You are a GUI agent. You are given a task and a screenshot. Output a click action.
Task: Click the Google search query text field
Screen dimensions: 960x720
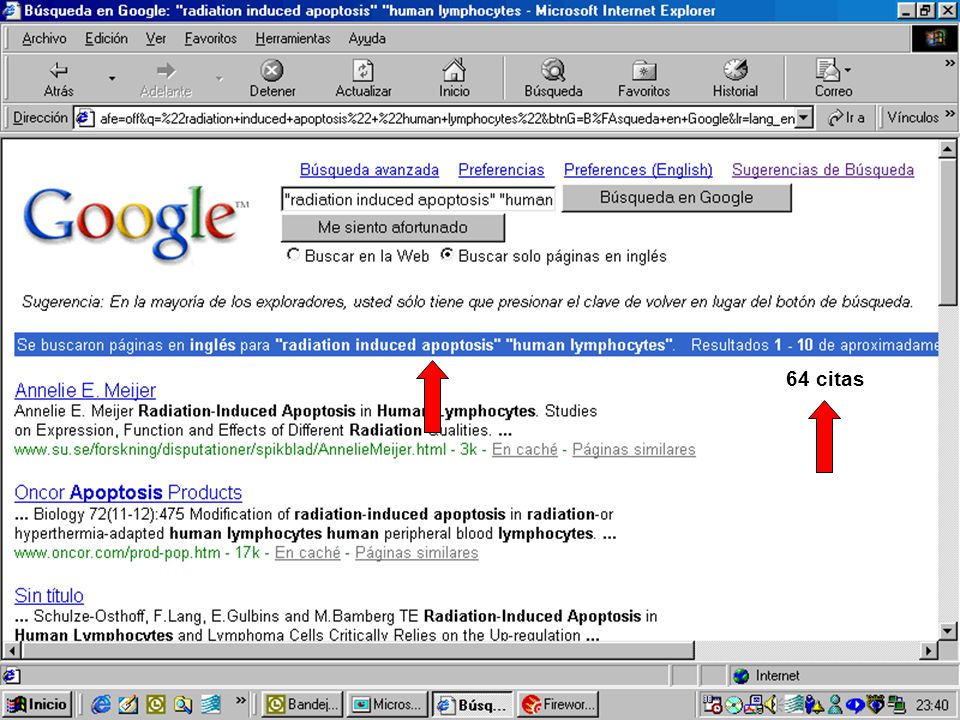tap(418, 200)
